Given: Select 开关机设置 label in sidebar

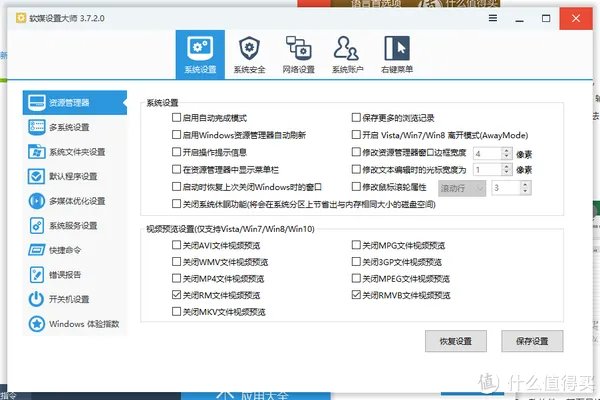Looking at the screenshot, I should pos(69,299).
